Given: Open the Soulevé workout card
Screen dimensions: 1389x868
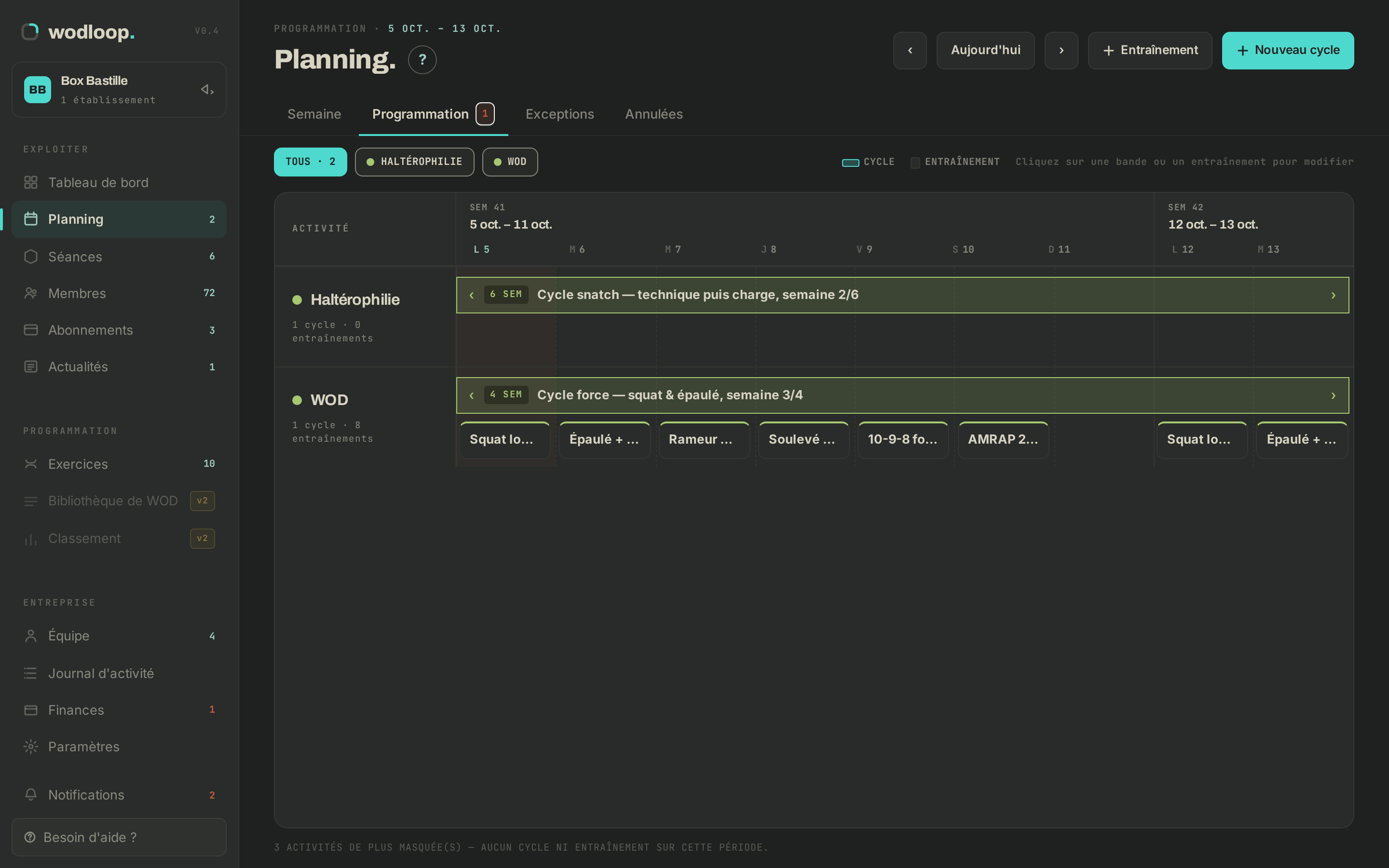Looking at the screenshot, I should coord(803,440).
